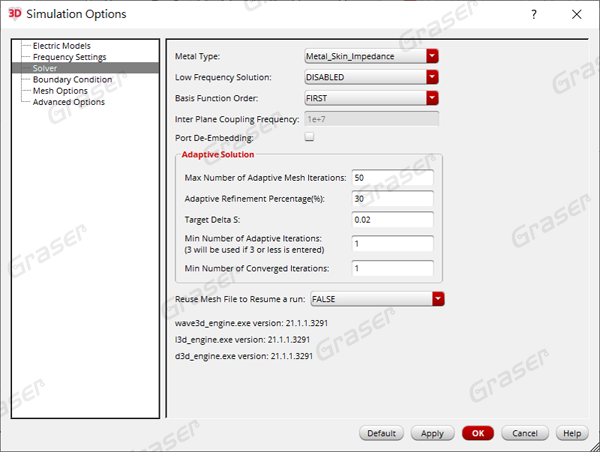Click the Target Delta S label
The height and width of the screenshot is (452, 600).
coord(212,220)
